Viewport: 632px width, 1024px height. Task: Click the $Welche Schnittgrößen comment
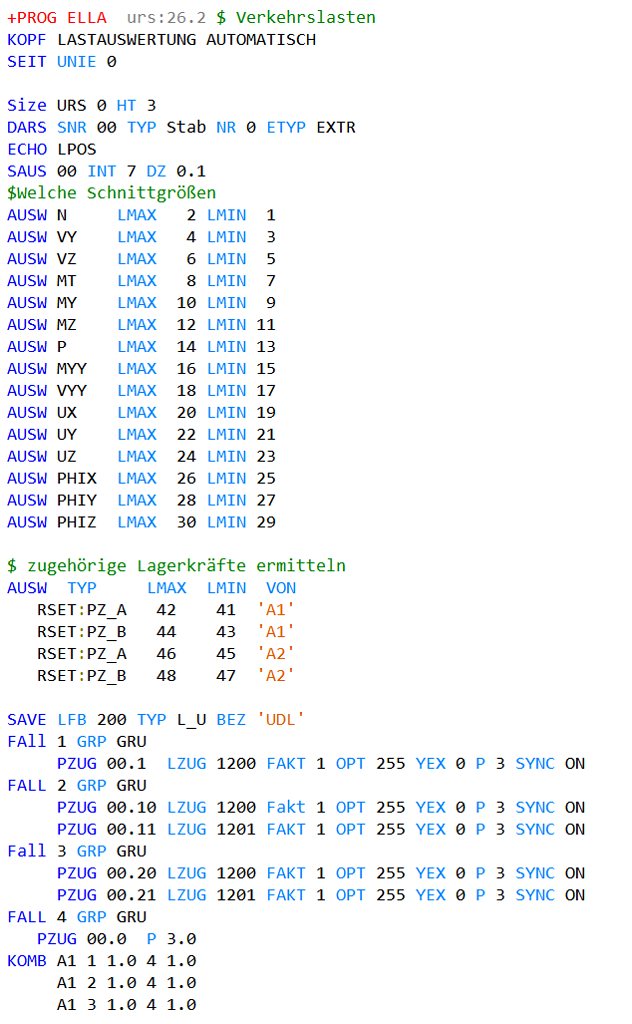click(x=111, y=193)
